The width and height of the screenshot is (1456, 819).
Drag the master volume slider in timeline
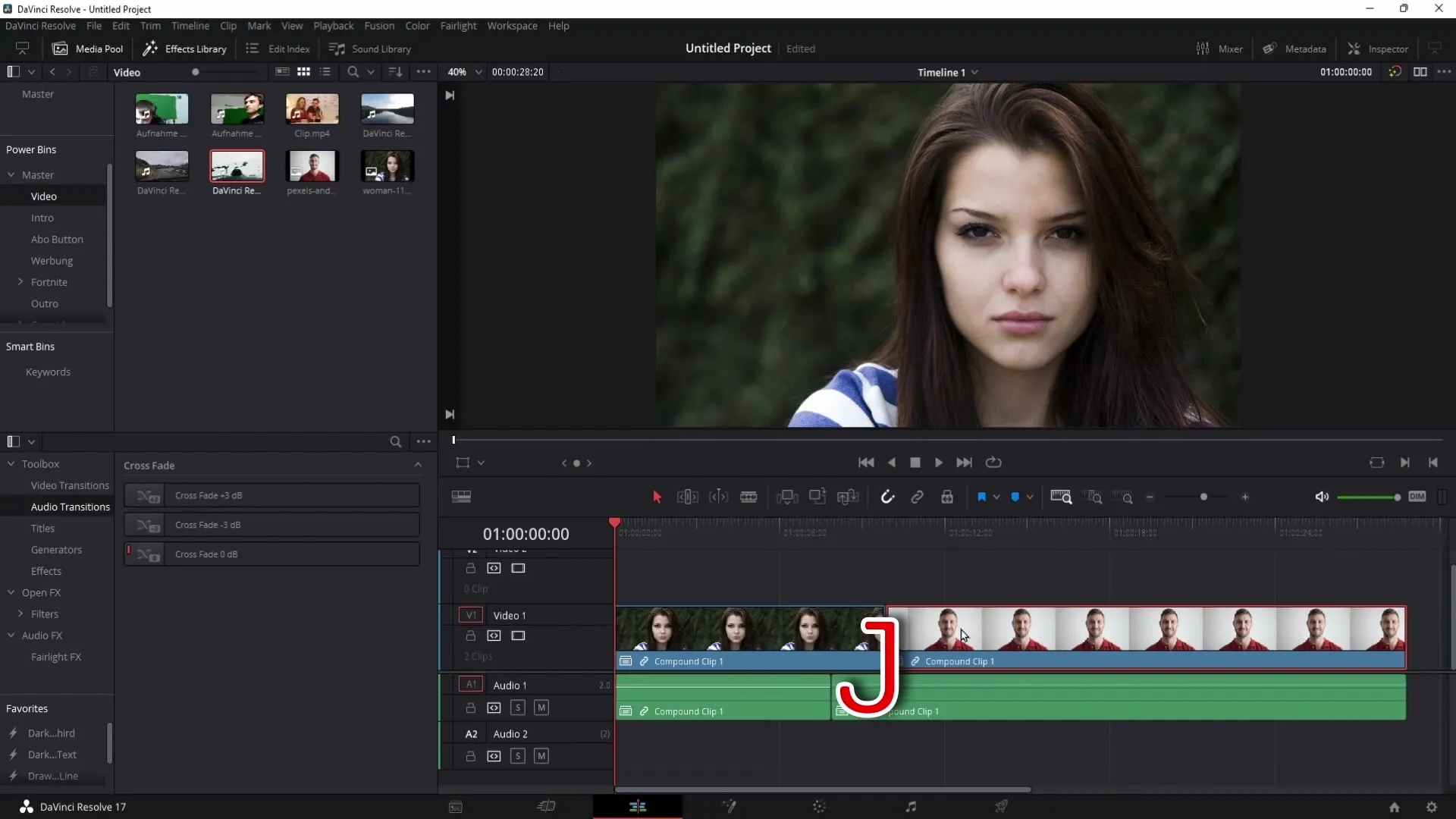[1396, 497]
